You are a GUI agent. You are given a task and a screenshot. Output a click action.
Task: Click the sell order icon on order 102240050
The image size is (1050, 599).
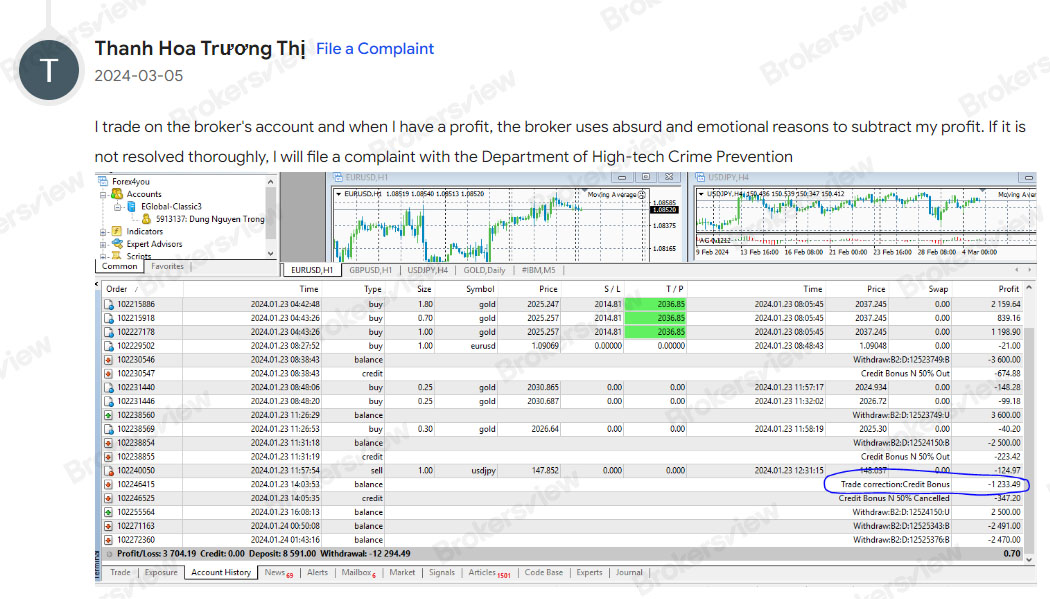[110, 470]
